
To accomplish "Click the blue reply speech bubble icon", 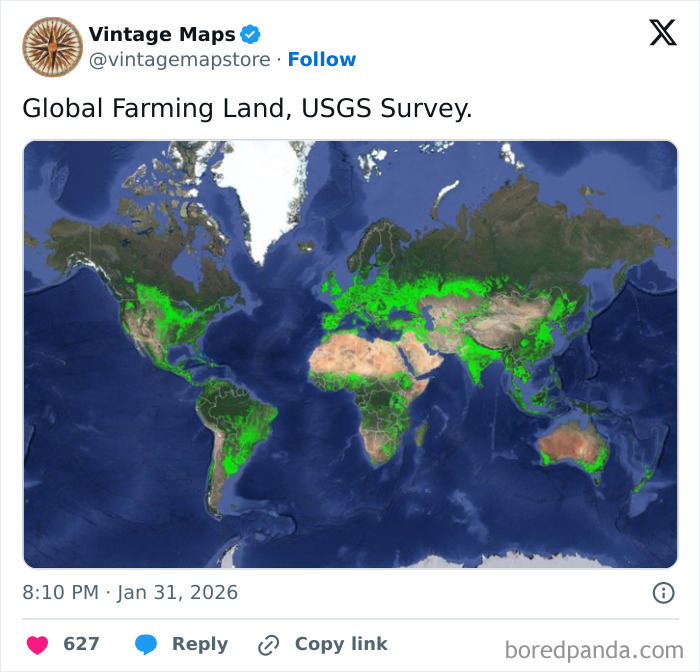I will [x=146, y=645].
